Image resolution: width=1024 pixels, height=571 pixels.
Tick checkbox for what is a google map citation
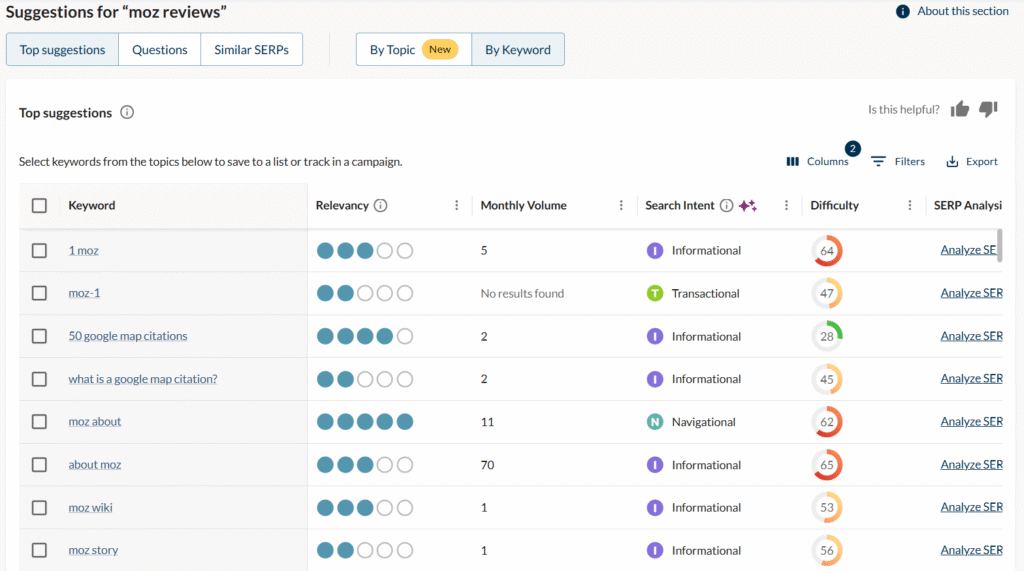tap(39, 379)
